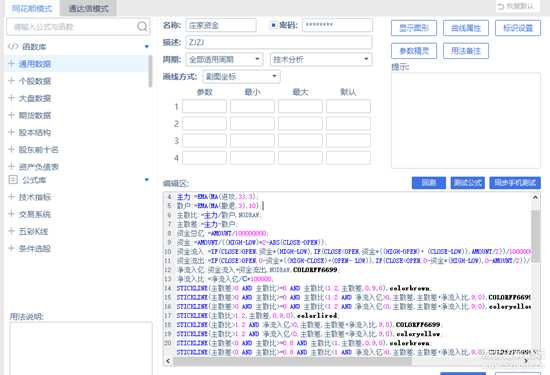Click the function library list scrollbar
Viewport: 550px width, 375px height.
pyautogui.click(x=150, y=71)
